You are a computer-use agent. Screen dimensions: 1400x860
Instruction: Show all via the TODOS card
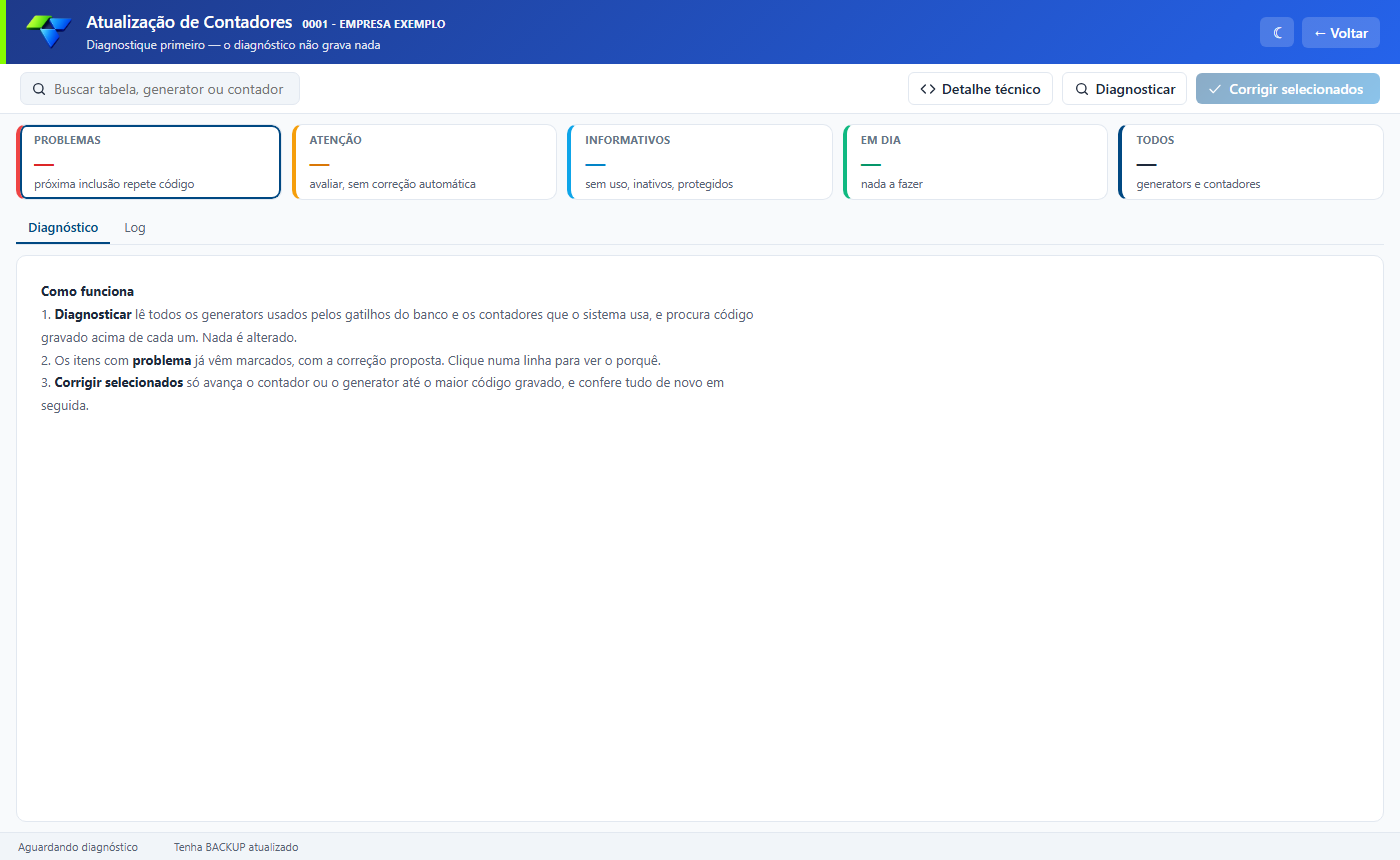1251,162
